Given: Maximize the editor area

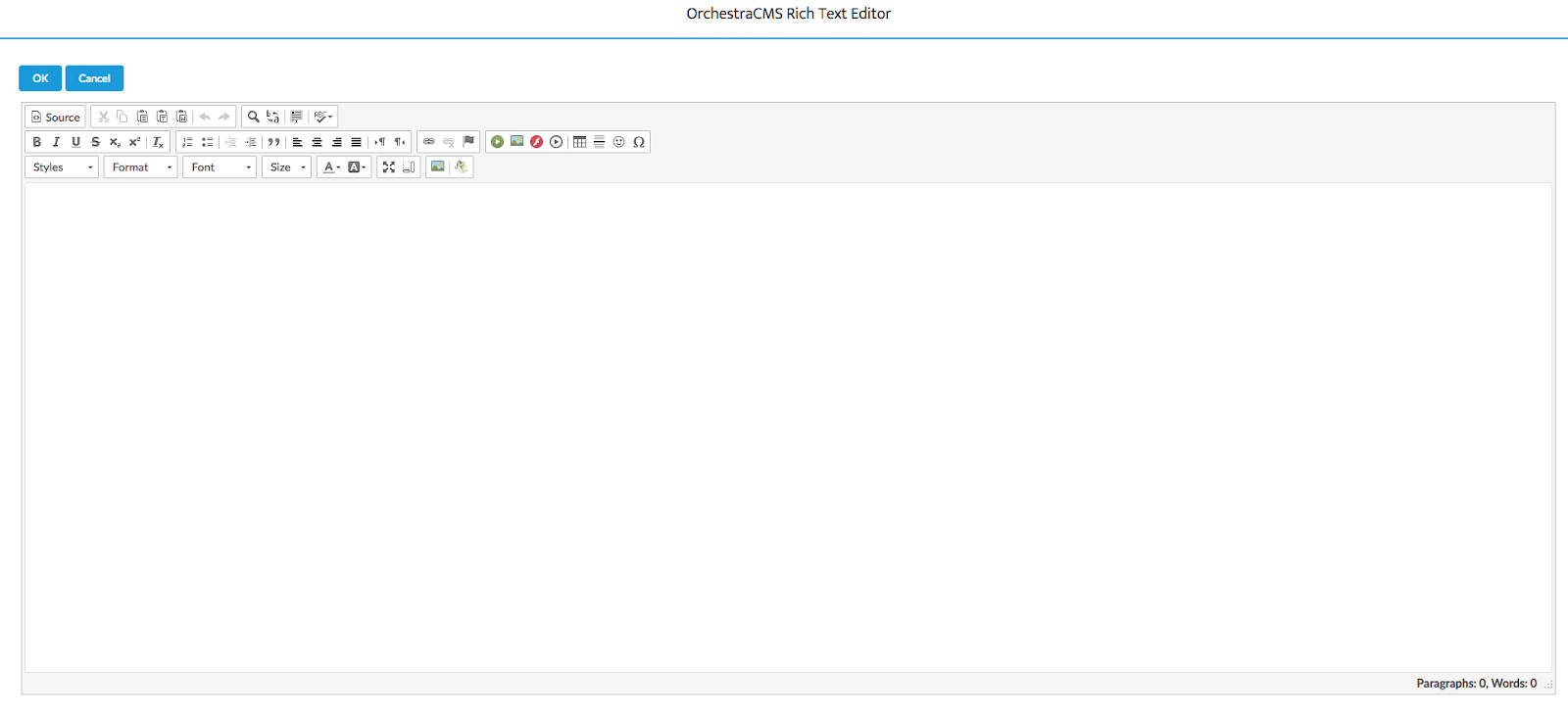Looking at the screenshot, I should (x=389, y=167).
